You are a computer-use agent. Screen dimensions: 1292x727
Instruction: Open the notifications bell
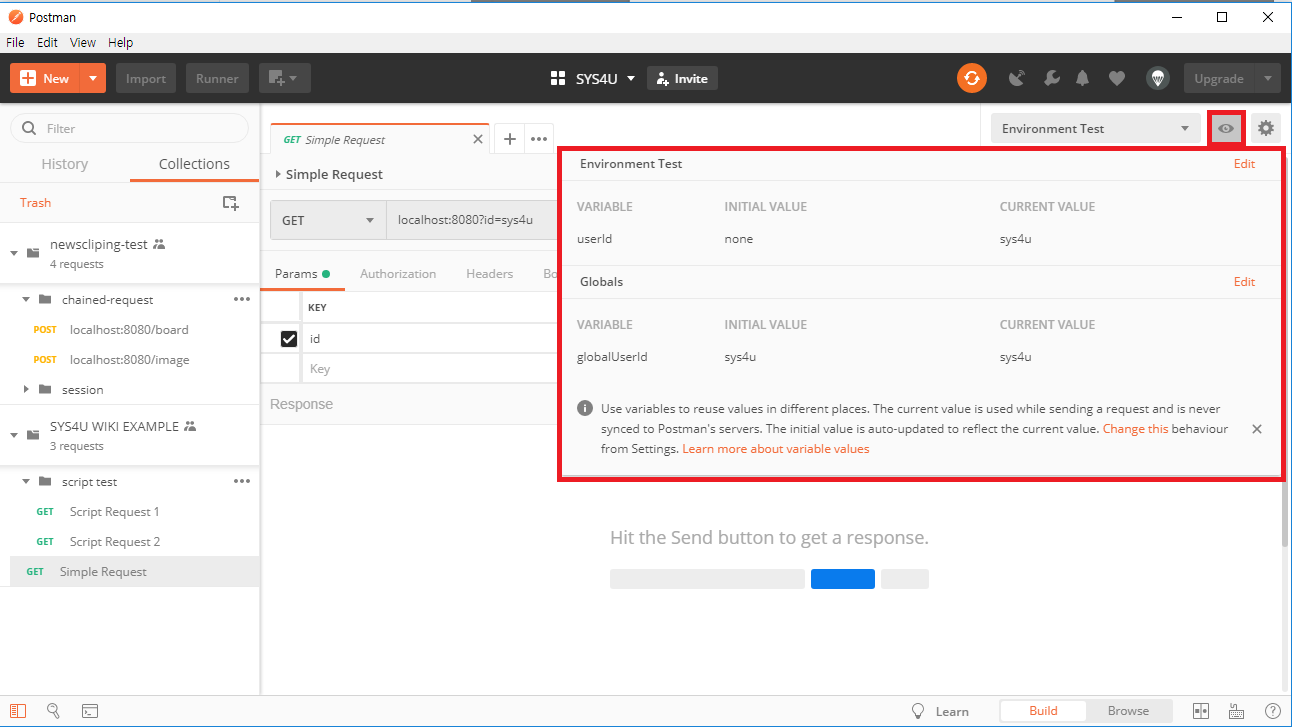(x=1082, y=78)
